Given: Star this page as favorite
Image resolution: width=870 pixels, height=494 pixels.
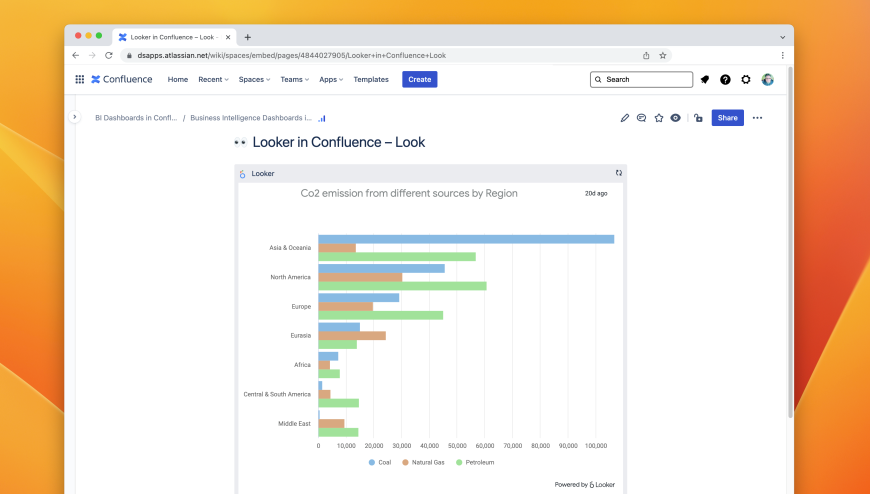Looking at the screenshot, I should click(x=659, y=118).
